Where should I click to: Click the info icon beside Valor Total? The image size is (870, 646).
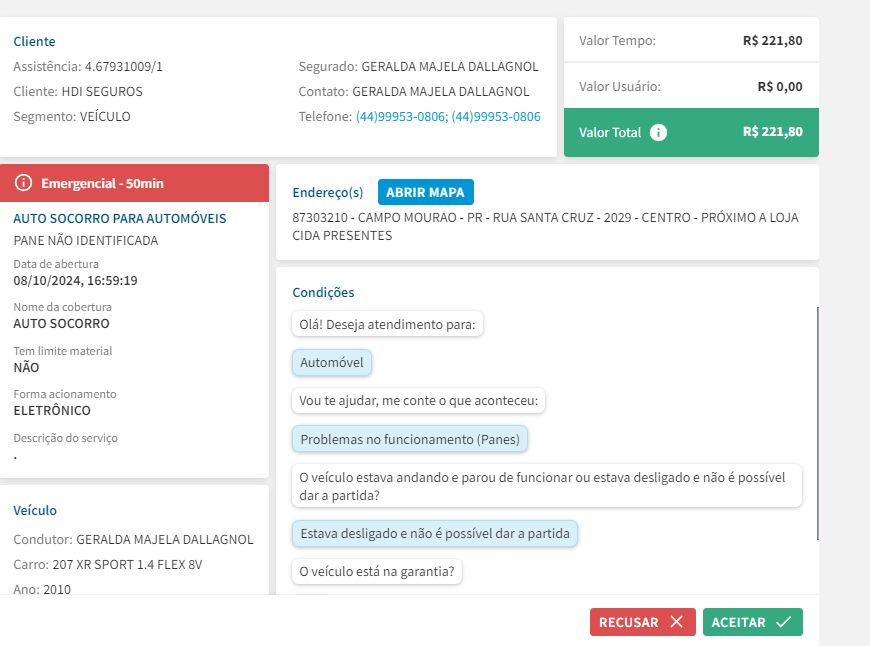point(658,132)
